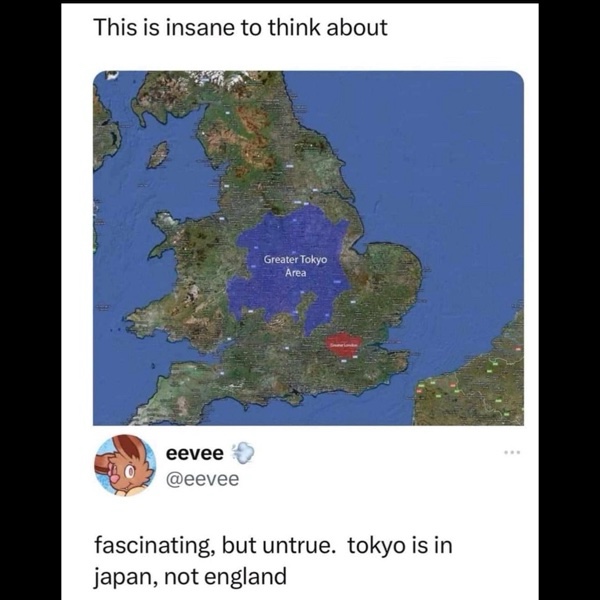Click the "This is insane to think about" caption
The image size is (600, 600).
(240, 28)
